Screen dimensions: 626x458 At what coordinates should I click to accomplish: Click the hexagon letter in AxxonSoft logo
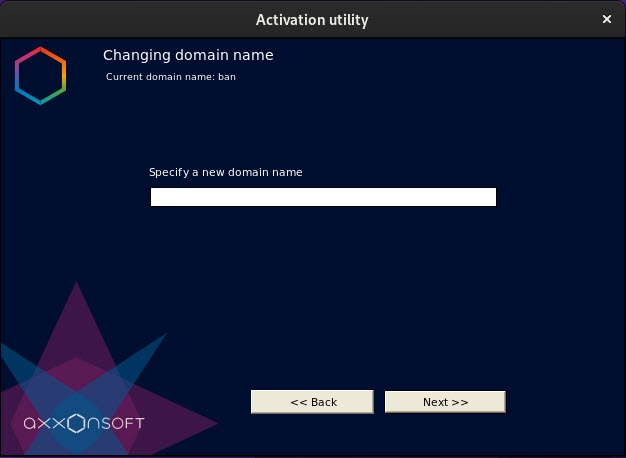(x=78, y=423)
